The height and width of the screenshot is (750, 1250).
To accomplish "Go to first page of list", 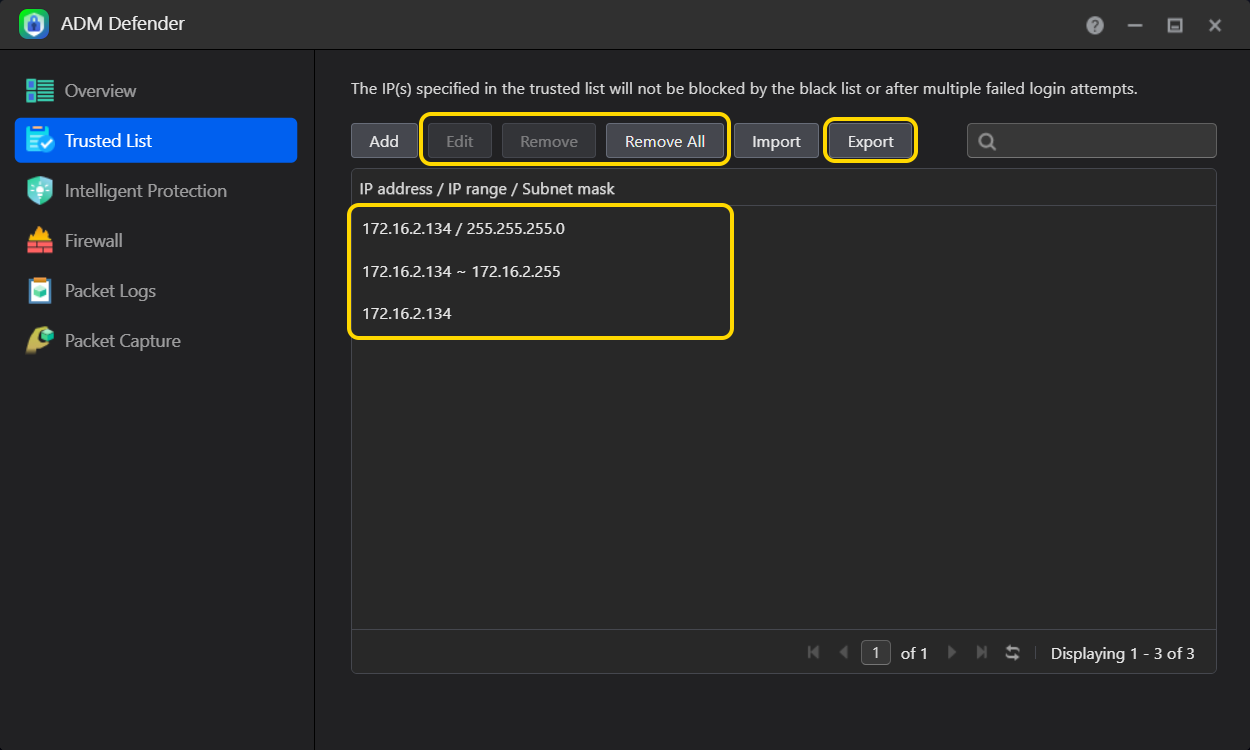I will [x=813, y=653].
